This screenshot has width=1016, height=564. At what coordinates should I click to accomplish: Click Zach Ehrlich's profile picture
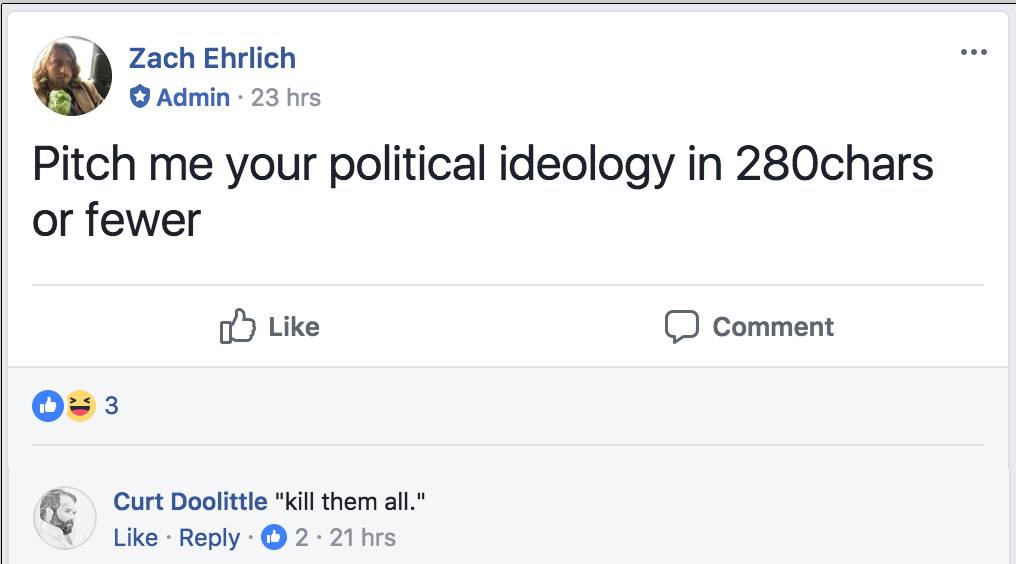tap(72, 76)
